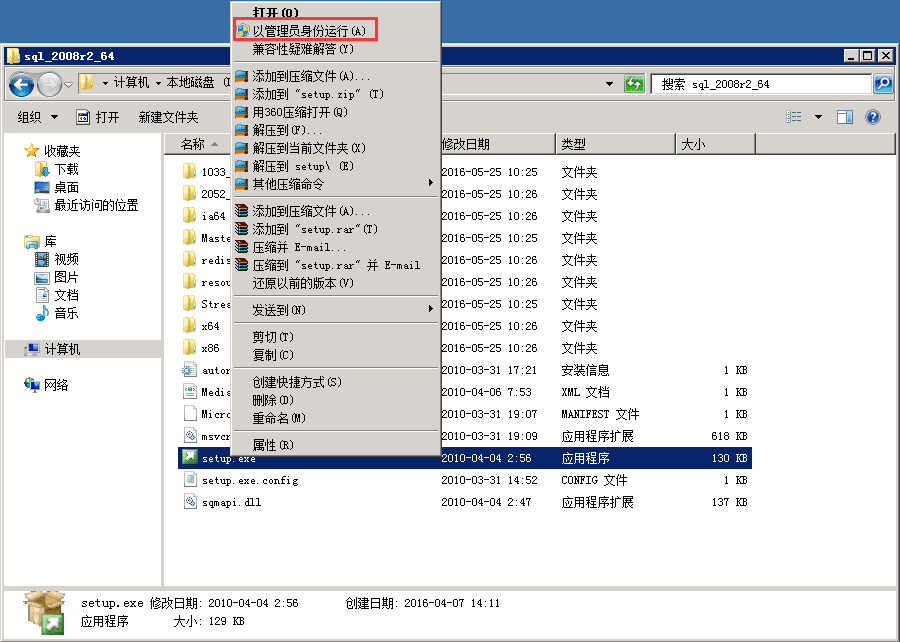Sort by the 修改日期 column header
The height and width of the screenshot is (642, 900).
coord(497,144)
